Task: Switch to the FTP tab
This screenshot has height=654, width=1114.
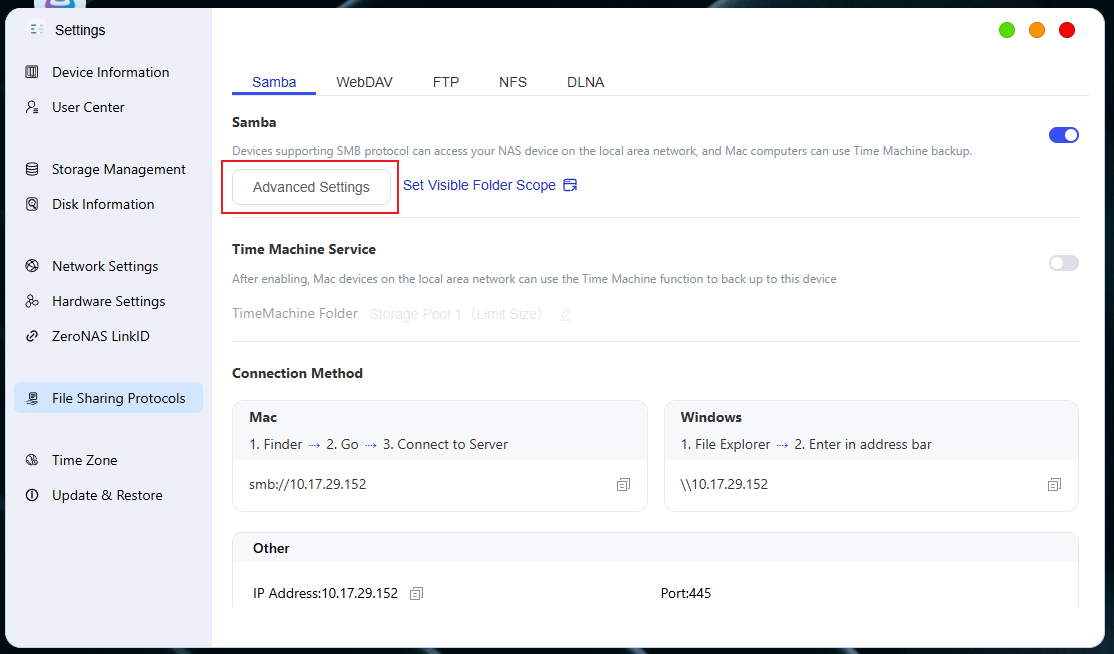Action: (446, 82)
